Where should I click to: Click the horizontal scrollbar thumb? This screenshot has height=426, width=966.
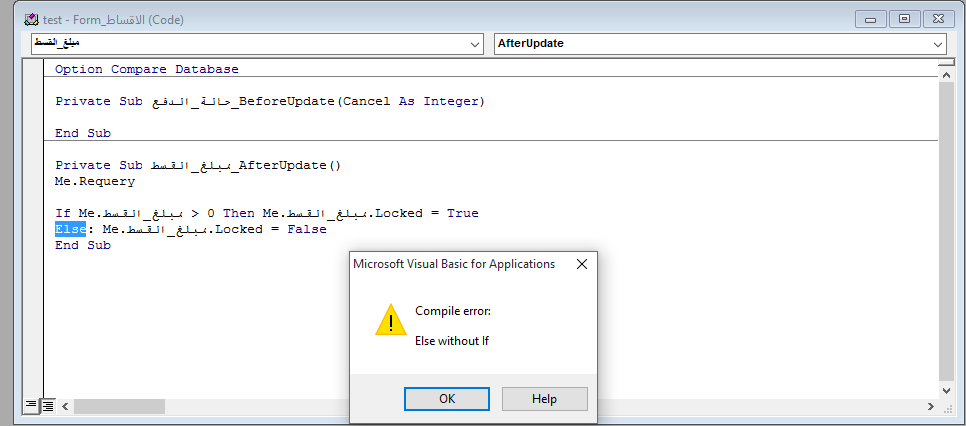[x=120, y=406]
